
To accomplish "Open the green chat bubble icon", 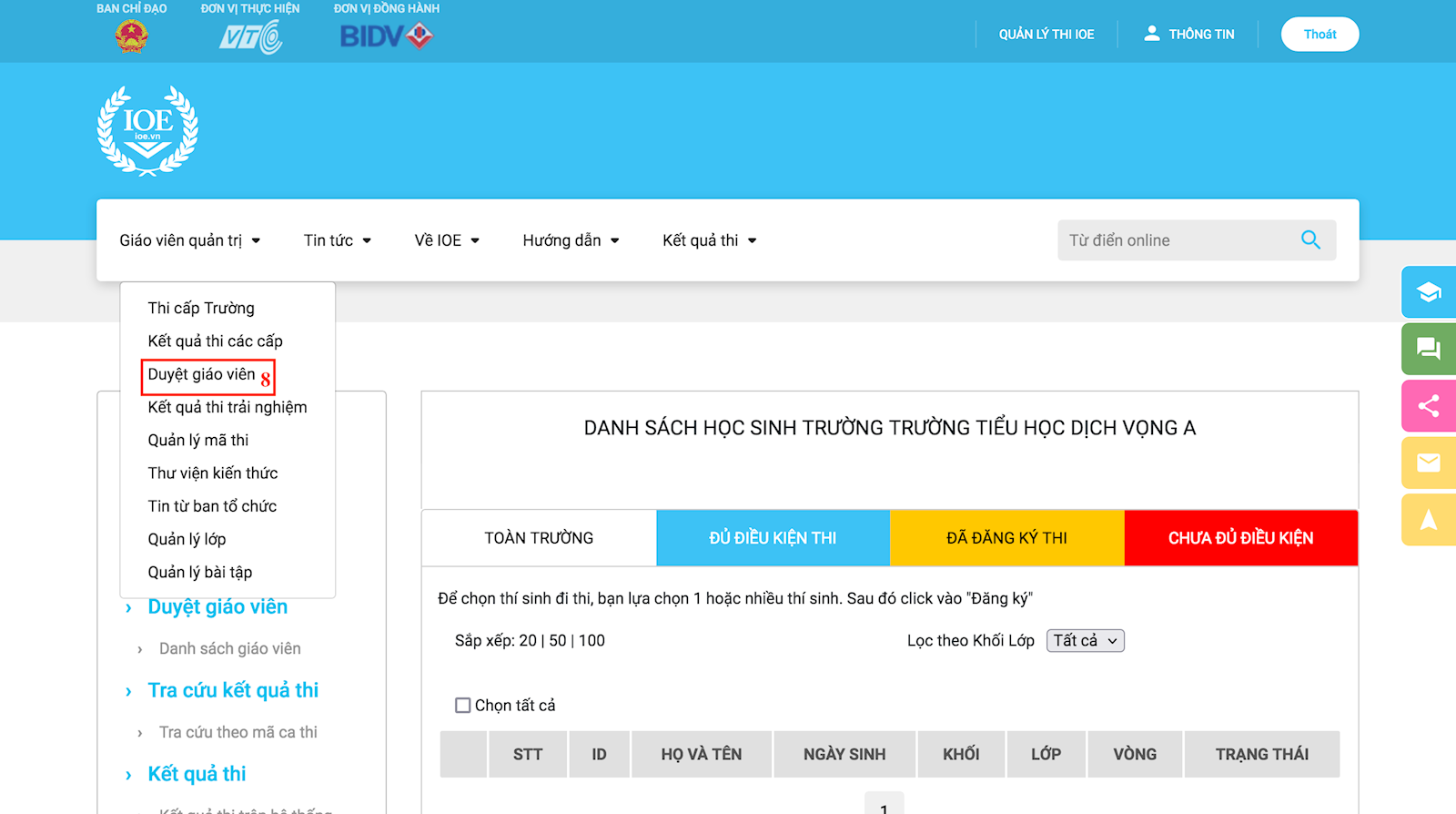I will 1428,349.
